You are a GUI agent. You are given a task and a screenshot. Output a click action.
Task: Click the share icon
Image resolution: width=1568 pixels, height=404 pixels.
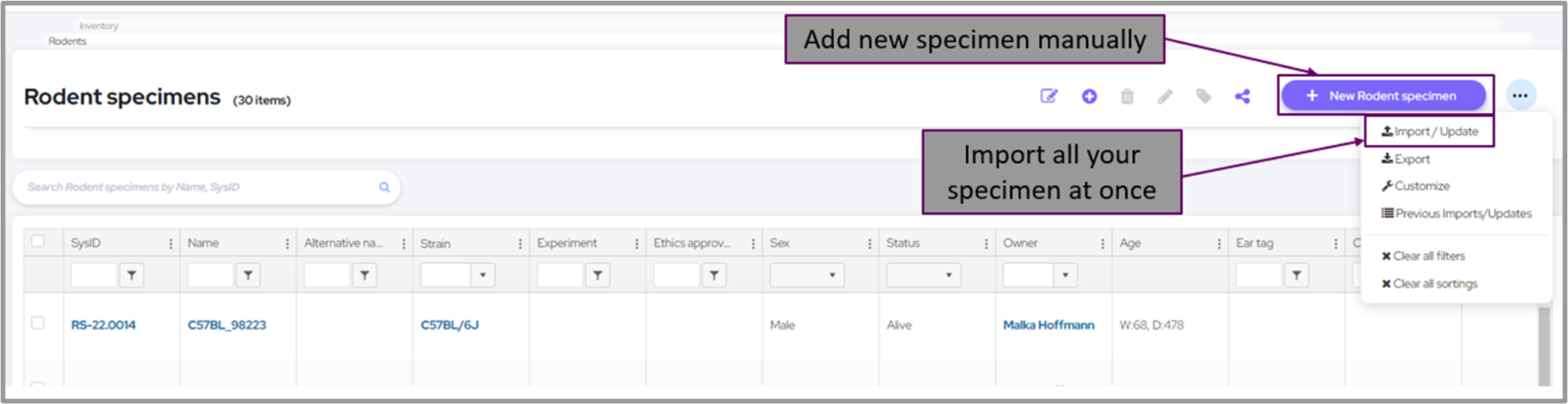point(1243,96)
